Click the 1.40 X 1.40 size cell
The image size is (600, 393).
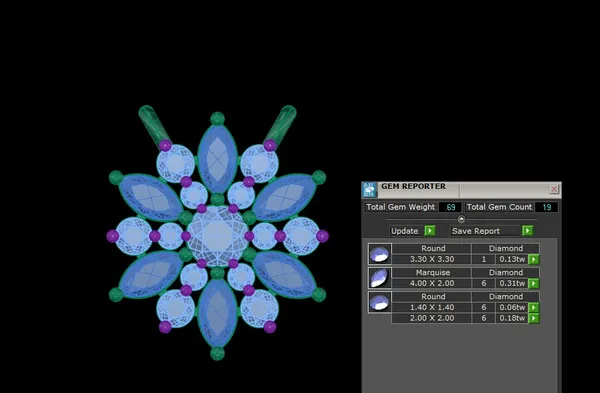pos(432,307)
